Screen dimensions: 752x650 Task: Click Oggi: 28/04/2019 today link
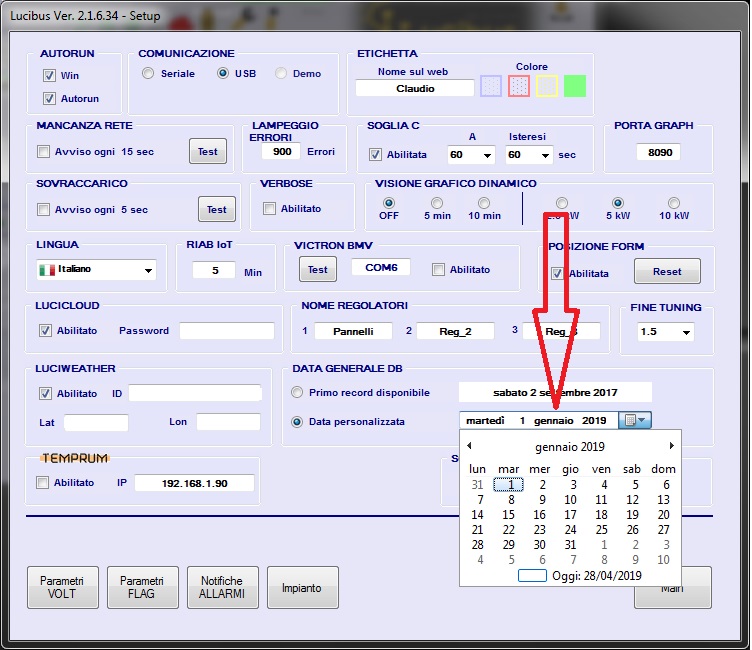click(x=580, y=576)
